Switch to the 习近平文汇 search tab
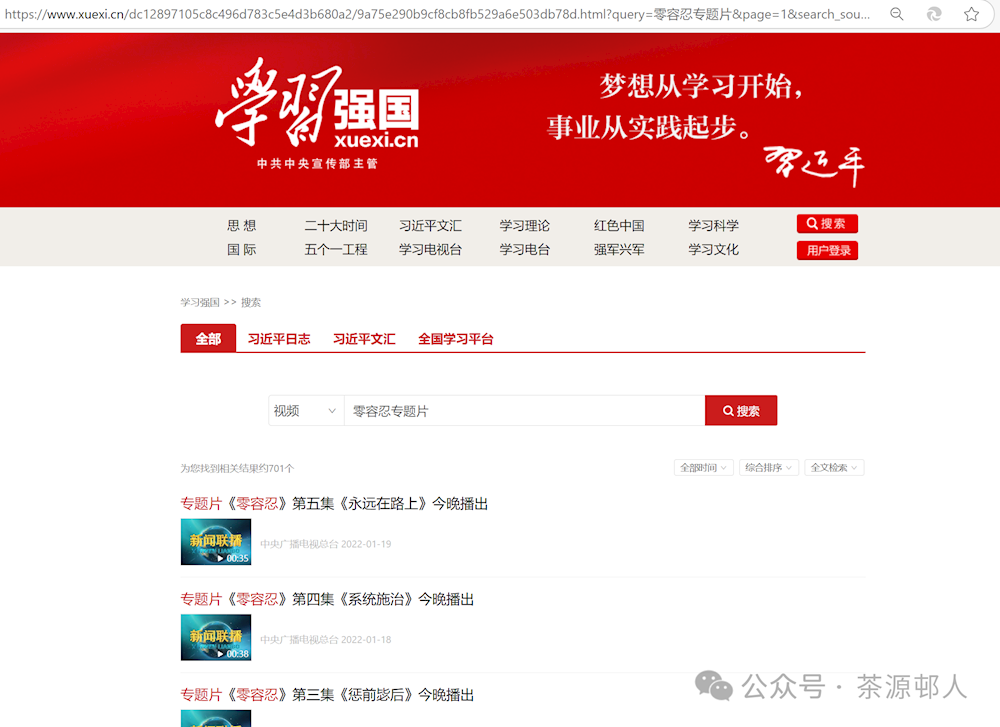 coord(364,339)
